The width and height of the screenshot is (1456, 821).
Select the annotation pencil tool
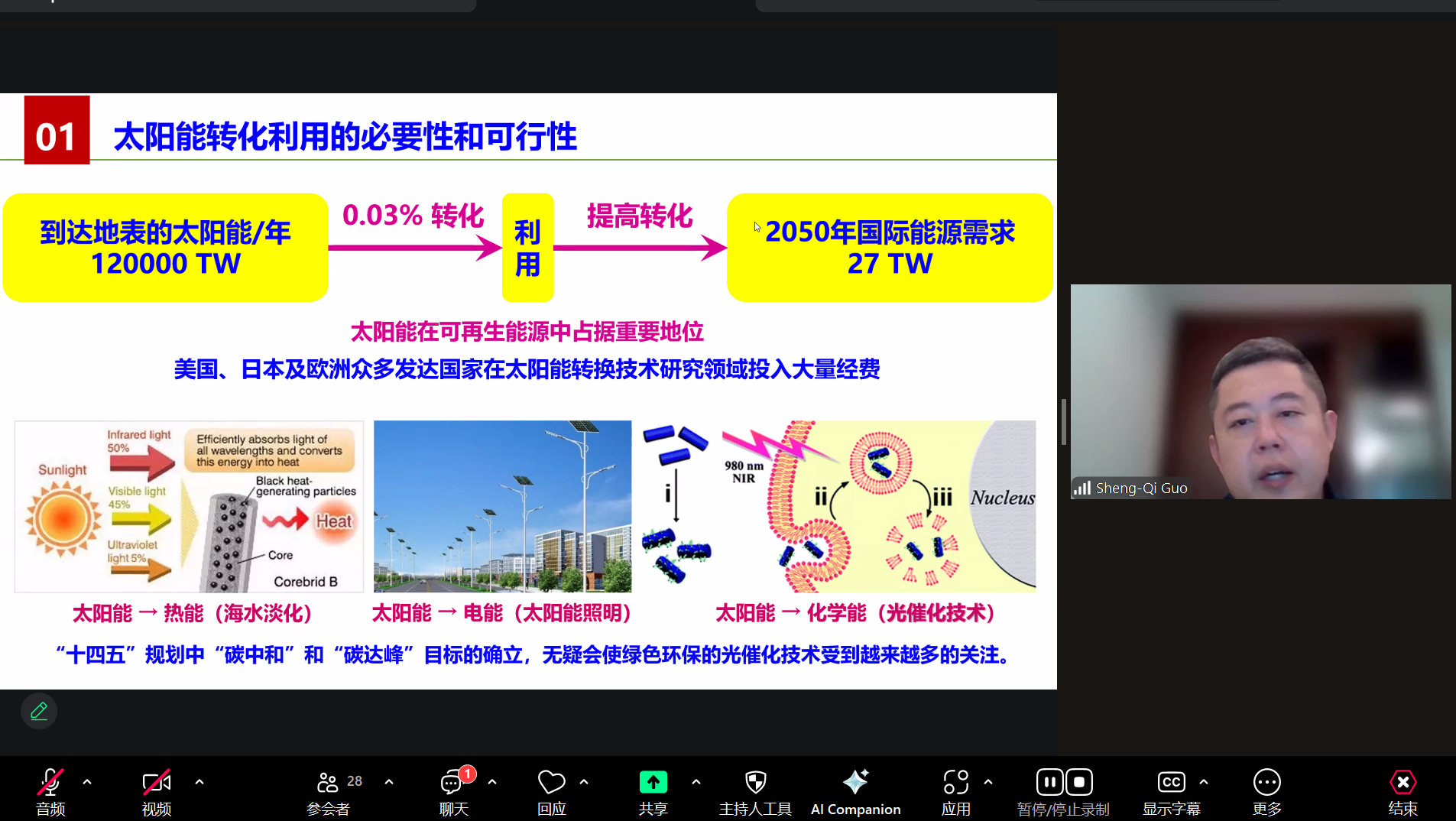(x=38, y=710)
